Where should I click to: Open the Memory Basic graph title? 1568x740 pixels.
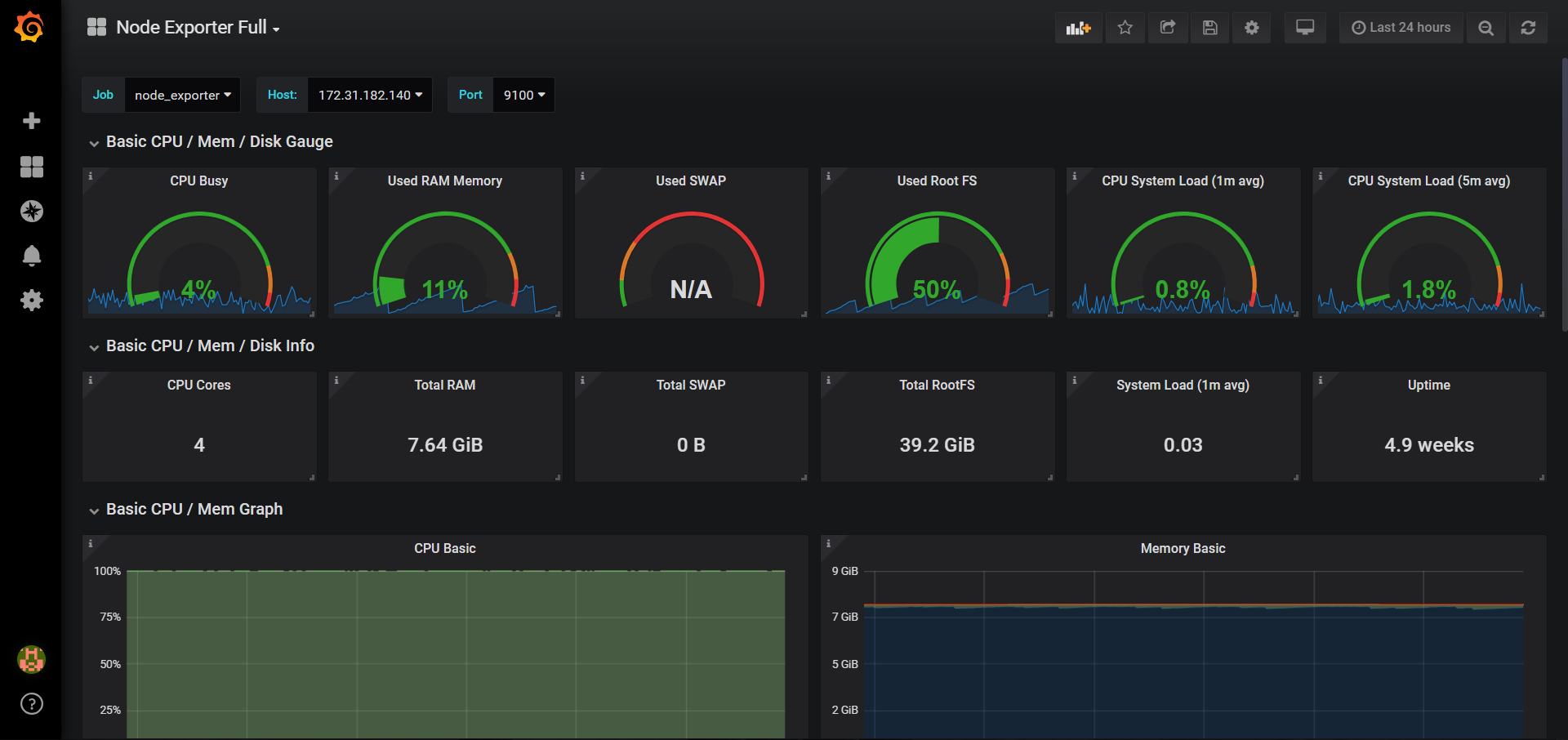[1183, 548]
